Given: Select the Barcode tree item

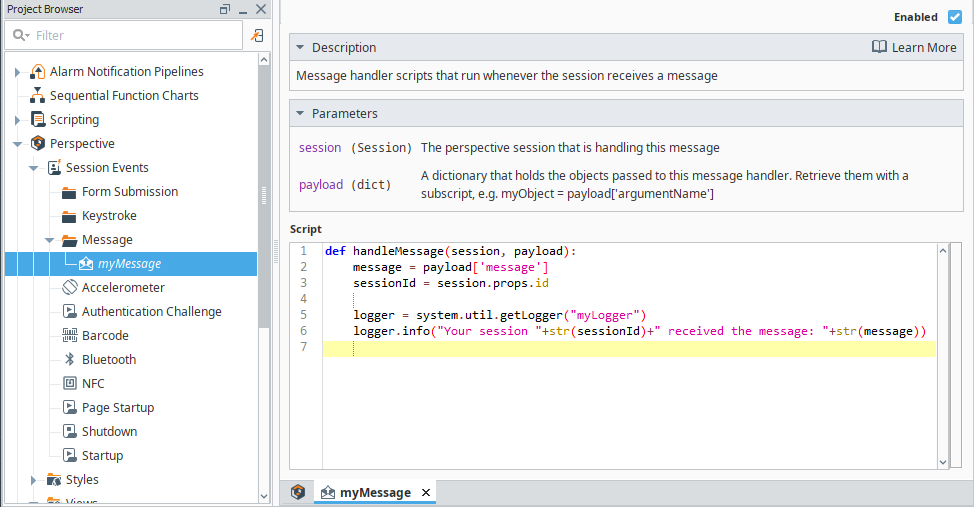Looking at the screenshot, I should 105,336.
